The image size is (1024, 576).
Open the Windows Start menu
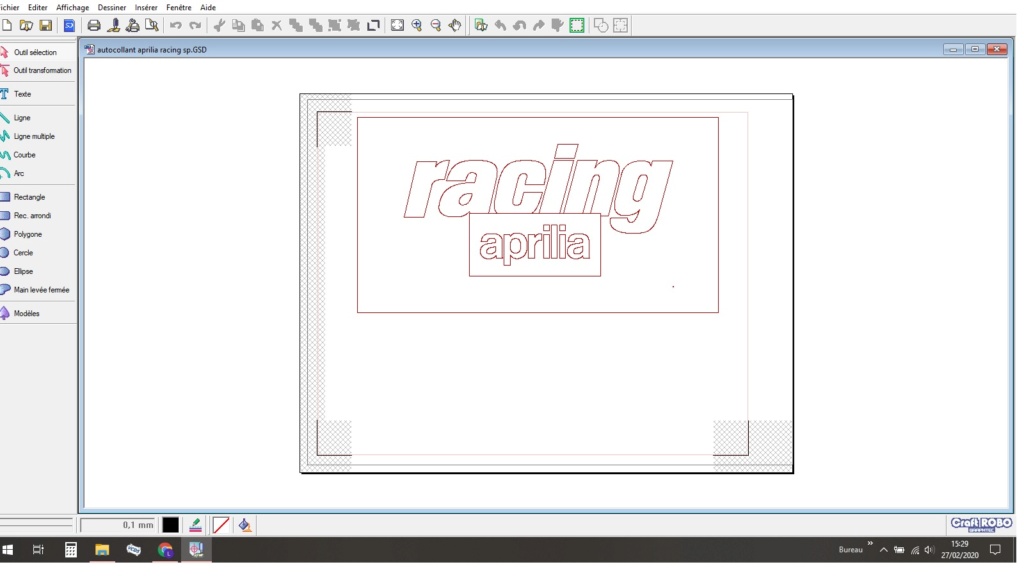[8, 550]
